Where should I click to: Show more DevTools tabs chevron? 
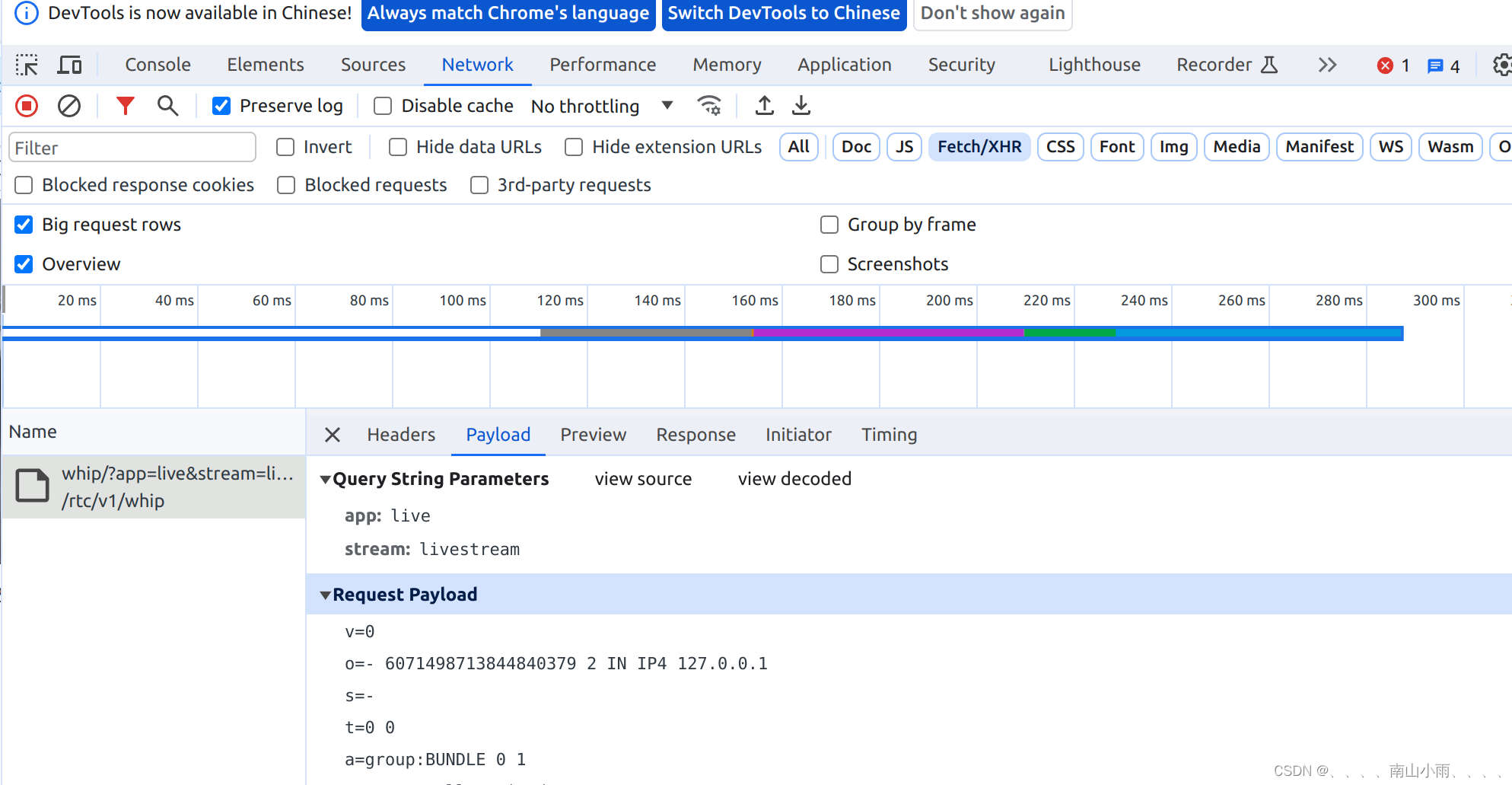(x=1327, y=65)
